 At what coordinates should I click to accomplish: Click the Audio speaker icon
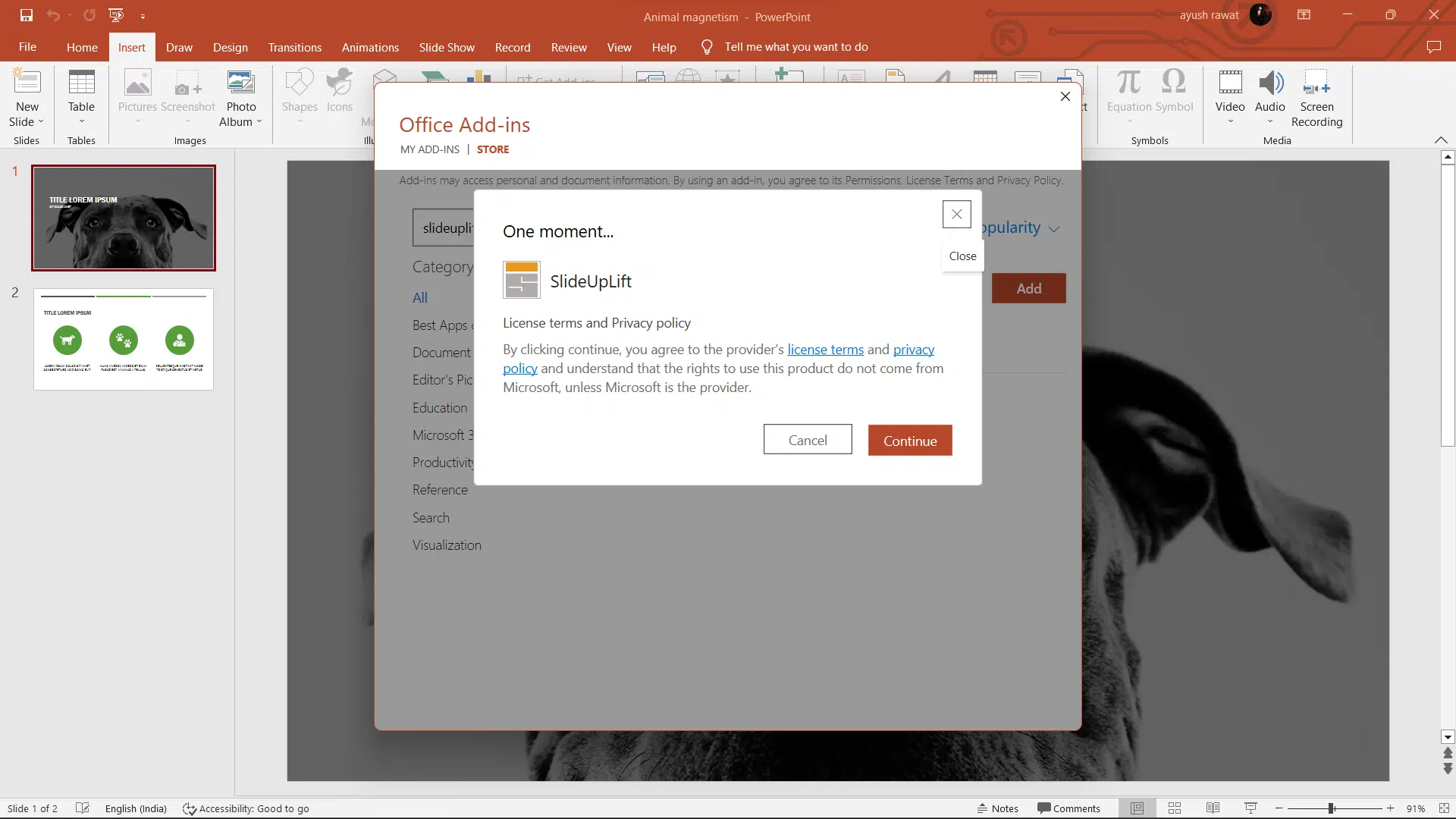point(1270,83)
